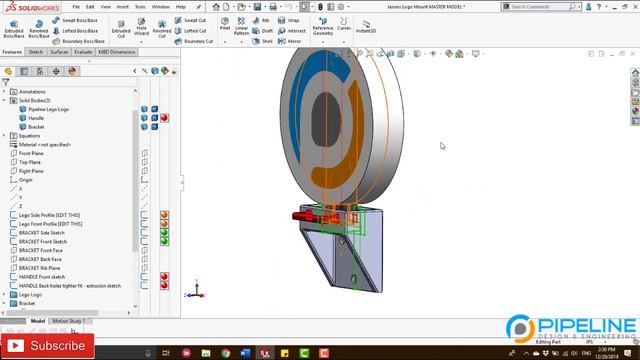Image resolution: width=640 pixels, height=360 pixels.
Task: Select the Extruded Boss/Base tool
Action: pyautogui.click(x=14, y=29)
